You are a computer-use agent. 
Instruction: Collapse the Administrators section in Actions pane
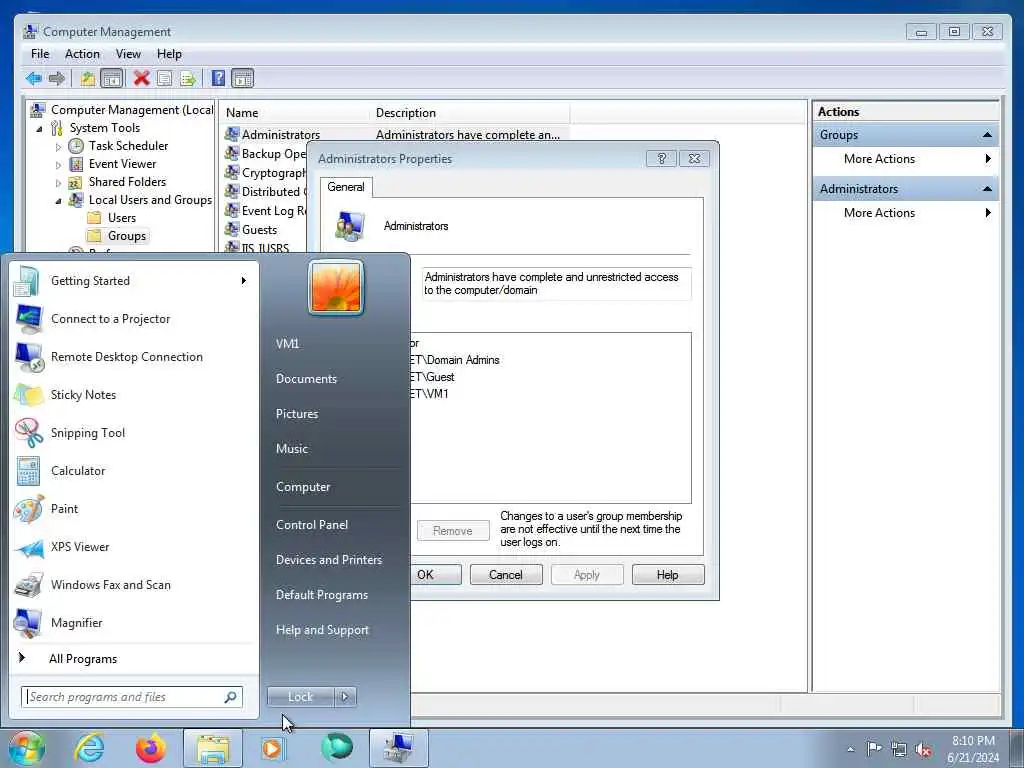point(987,189)
